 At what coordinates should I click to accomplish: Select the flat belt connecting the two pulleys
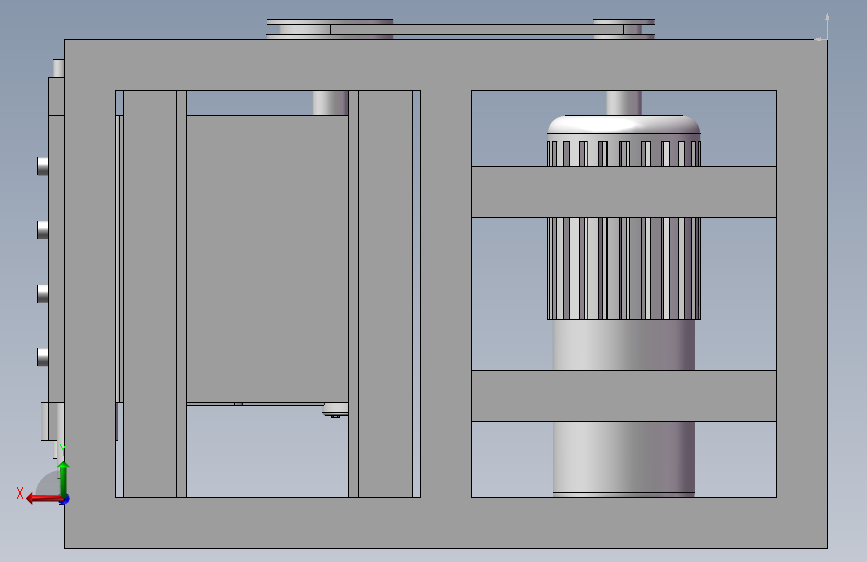tap(477, 29)
